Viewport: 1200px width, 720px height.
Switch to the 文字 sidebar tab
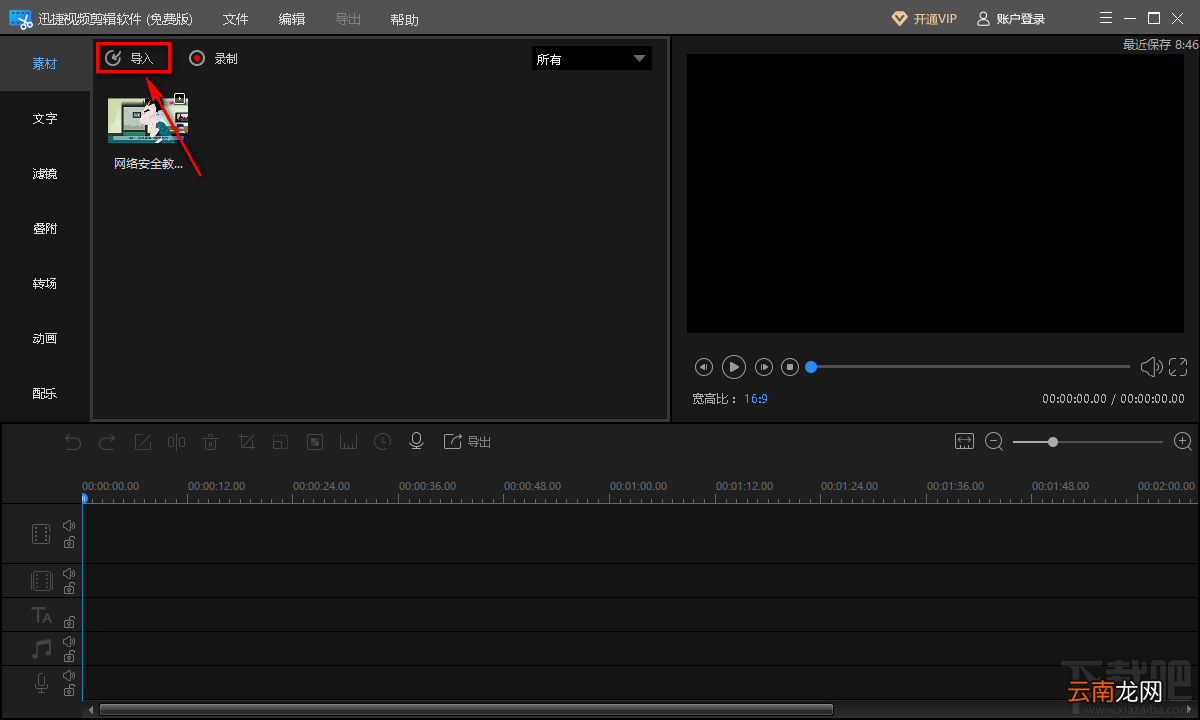point(45,118)
